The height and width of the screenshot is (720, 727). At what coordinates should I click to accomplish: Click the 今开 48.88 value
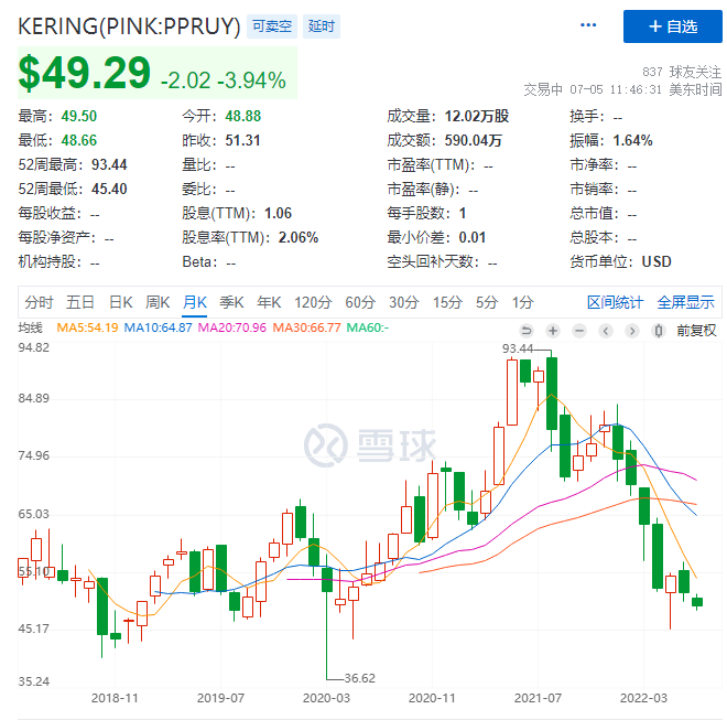click(x=243, y=116)
